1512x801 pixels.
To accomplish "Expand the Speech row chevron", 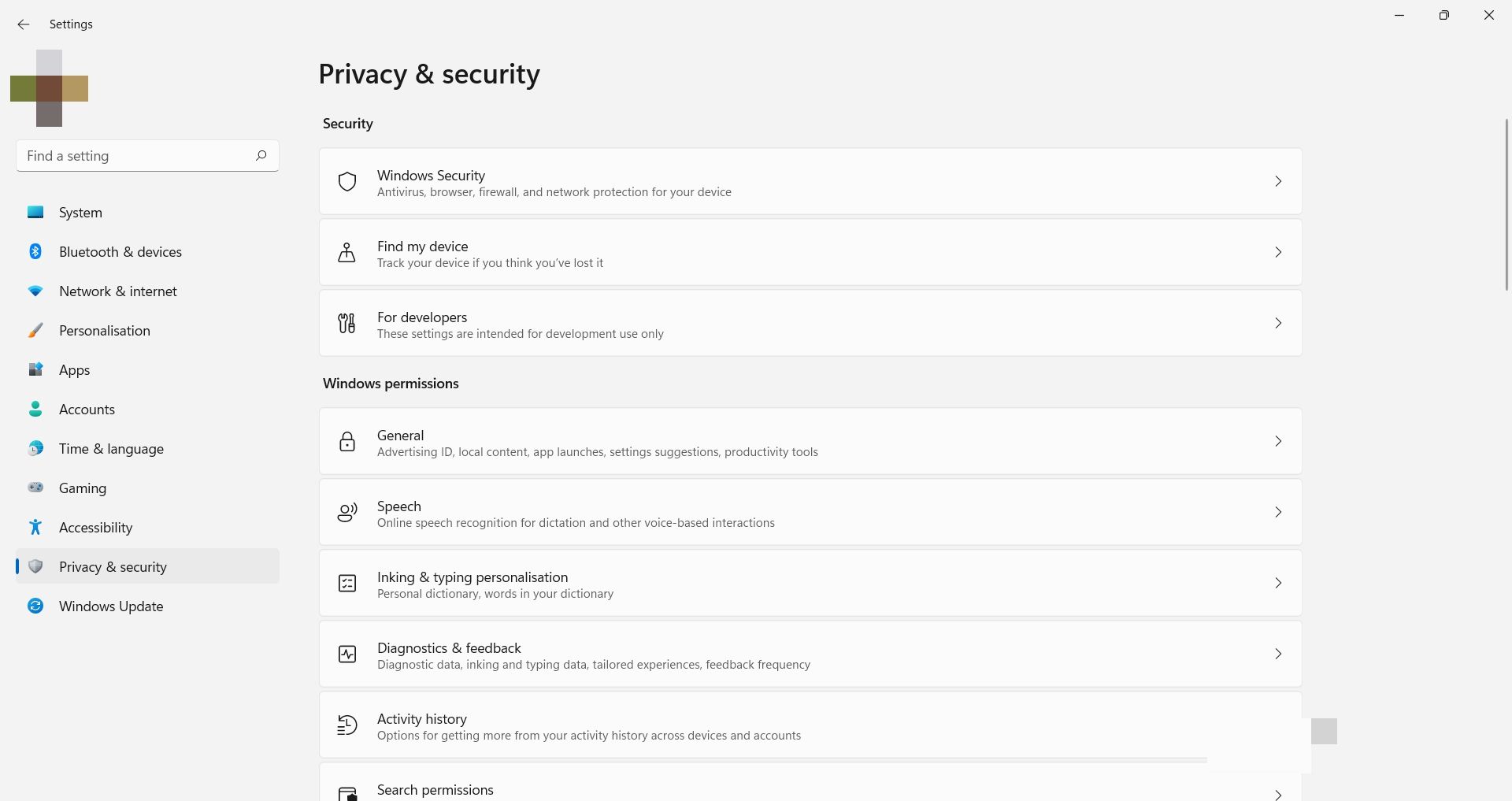I will pos(1278,513).
